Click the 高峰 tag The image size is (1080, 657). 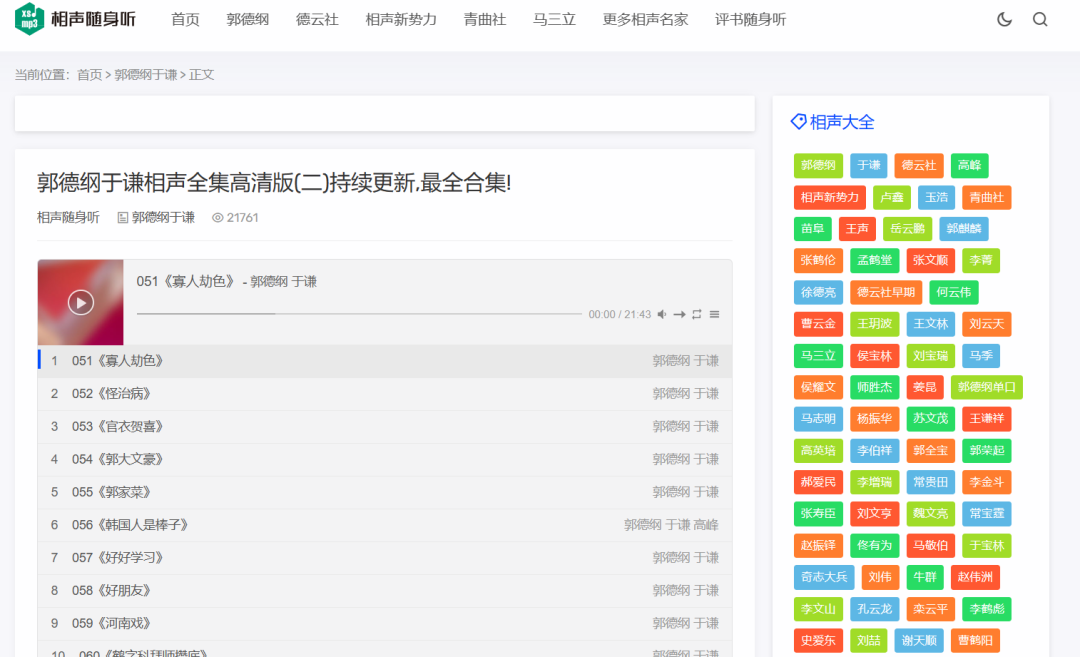969,165
